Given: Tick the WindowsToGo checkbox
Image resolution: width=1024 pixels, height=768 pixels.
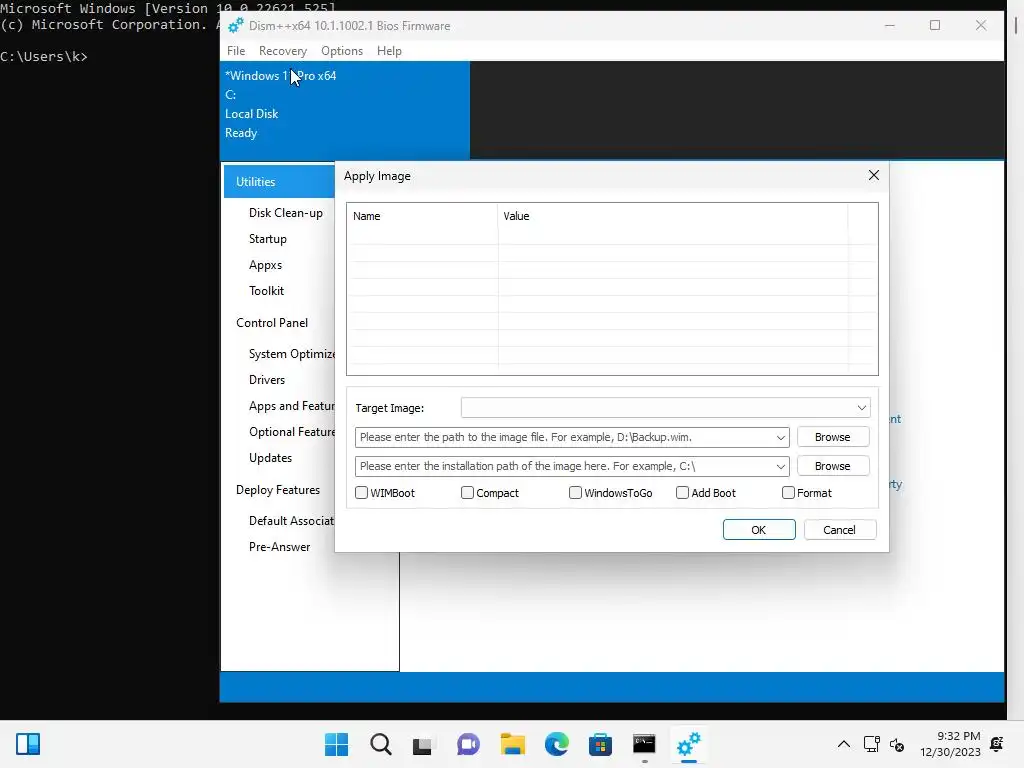Looking at the screenshot, I should (575, 492).
